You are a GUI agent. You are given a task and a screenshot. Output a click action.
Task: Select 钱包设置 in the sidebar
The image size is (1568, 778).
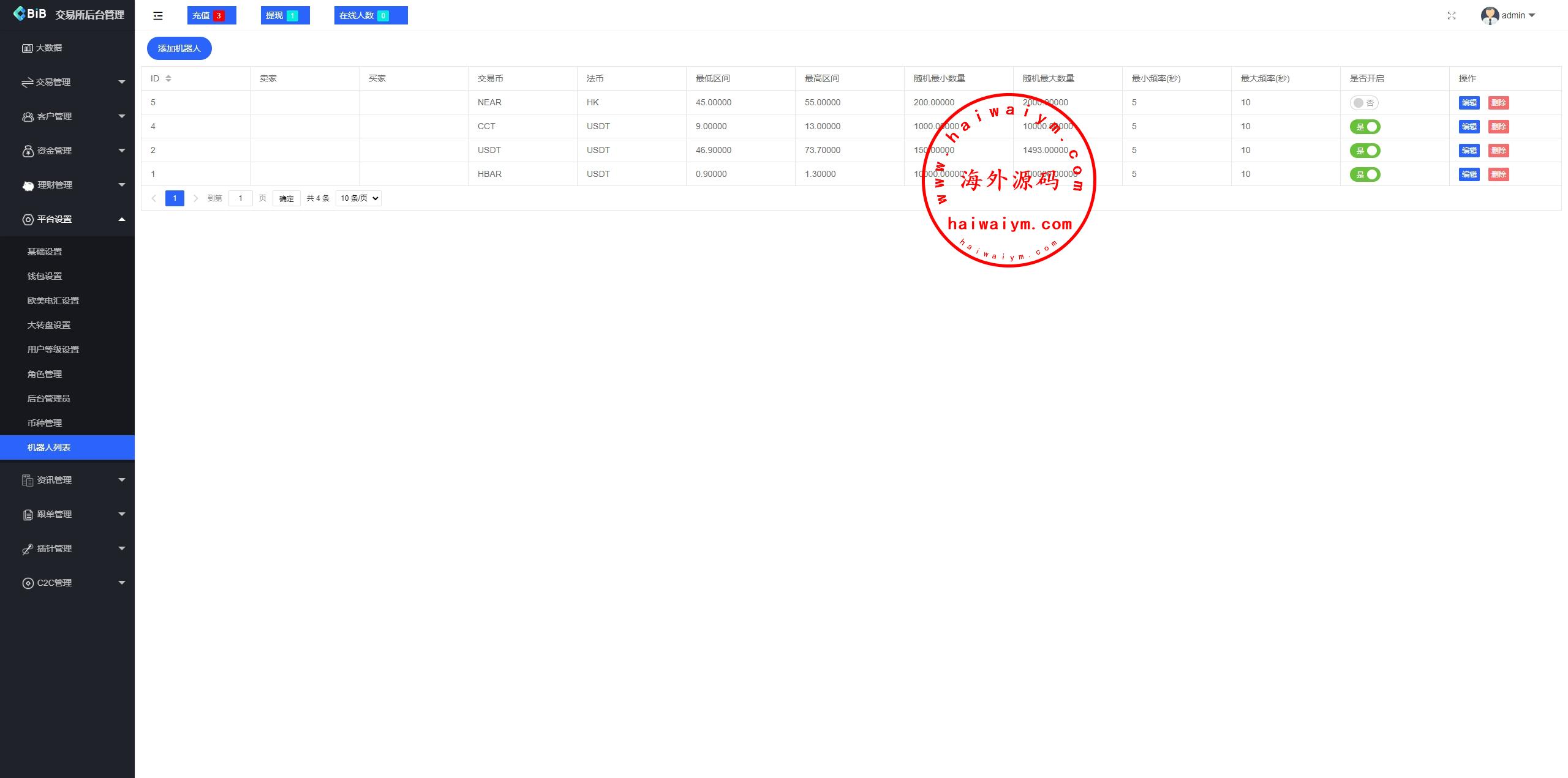coord(45,276)
